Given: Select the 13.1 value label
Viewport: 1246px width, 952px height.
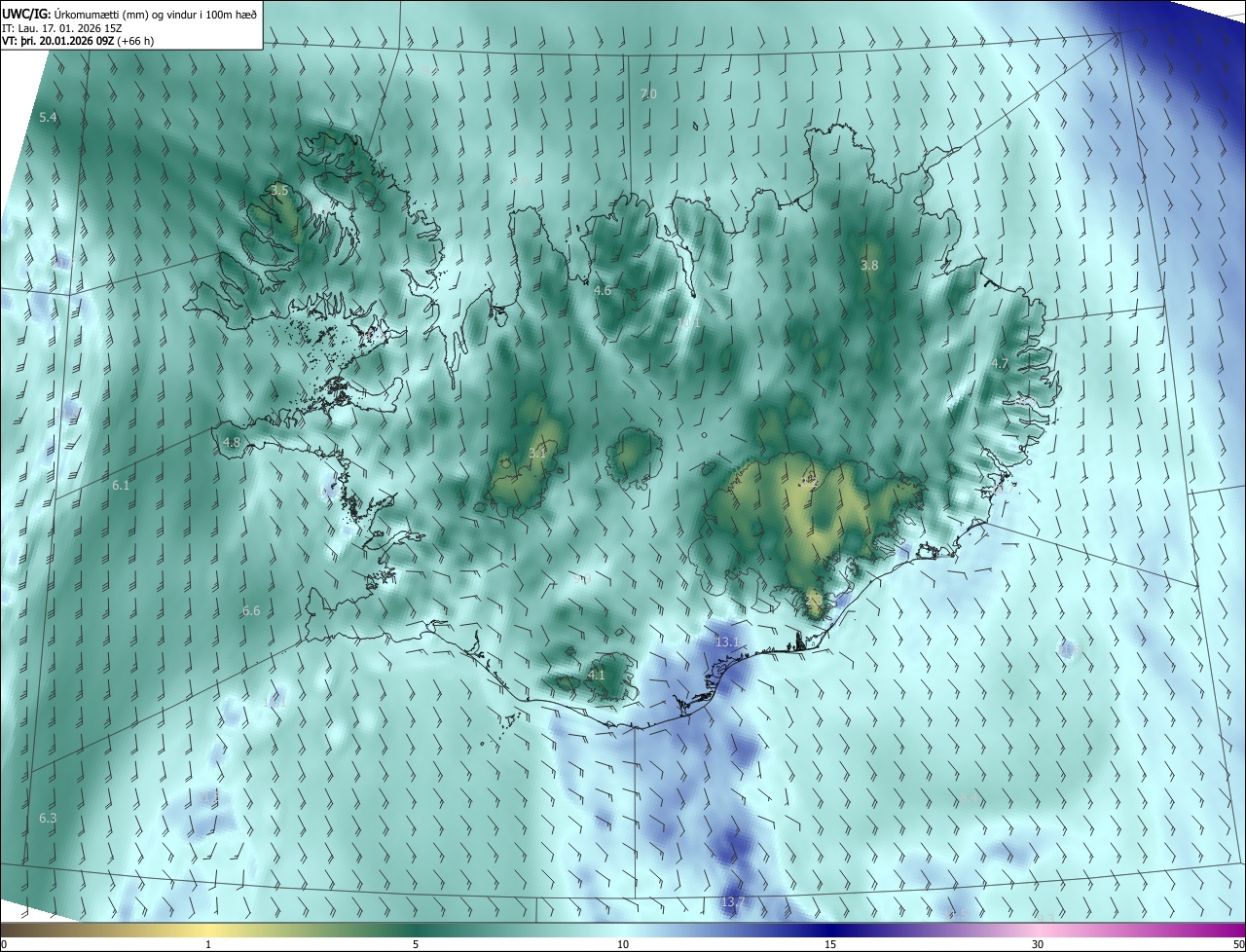Looking at the screenshot, I should 728,643.
